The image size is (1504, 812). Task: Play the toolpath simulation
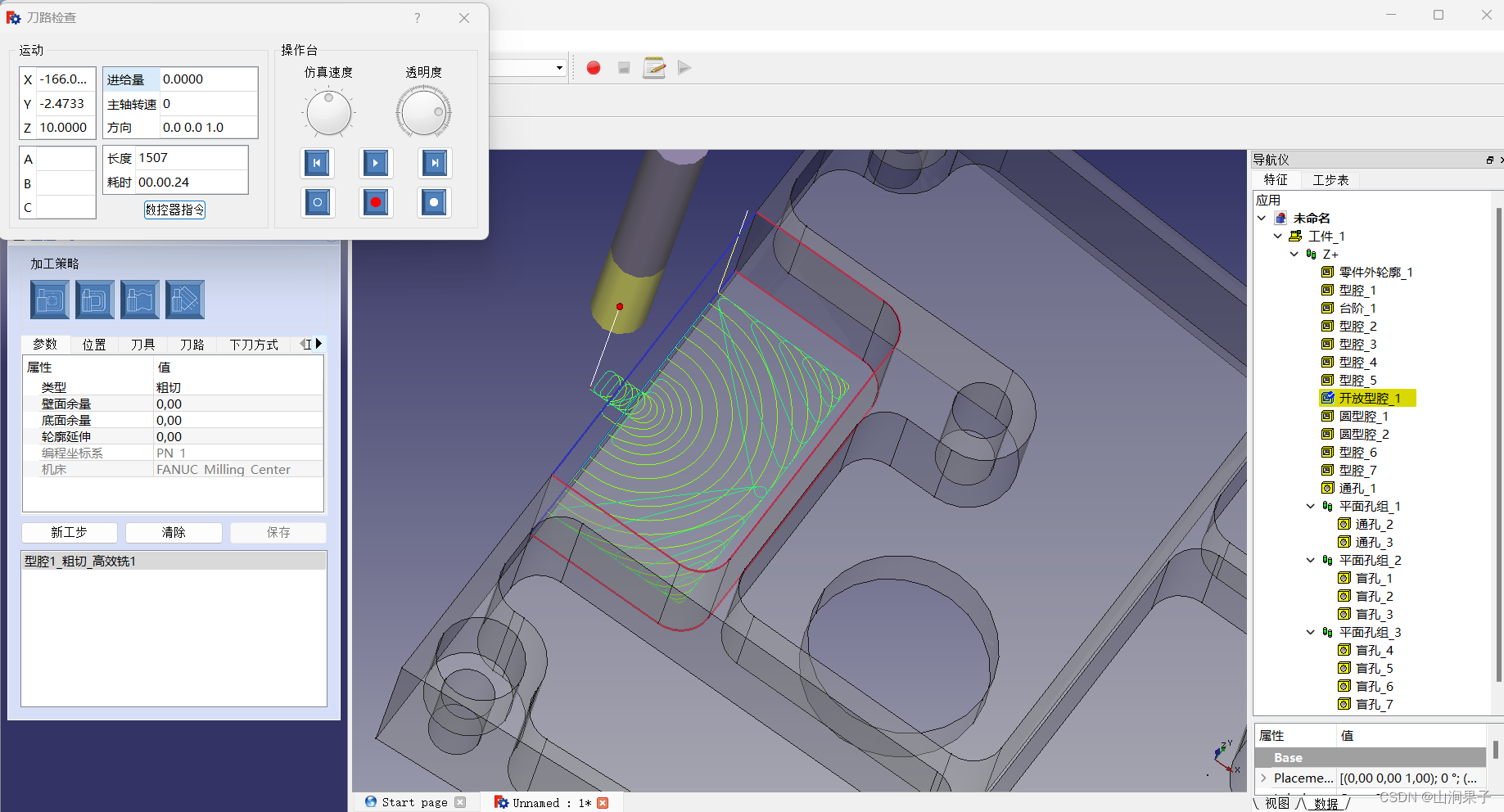376,163
